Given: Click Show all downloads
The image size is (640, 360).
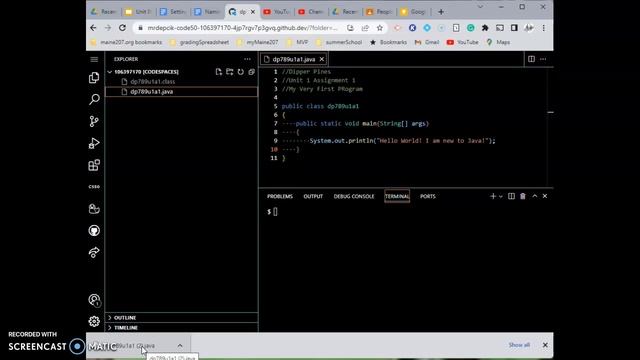Looking at the screenshot, I should (519, 345).
